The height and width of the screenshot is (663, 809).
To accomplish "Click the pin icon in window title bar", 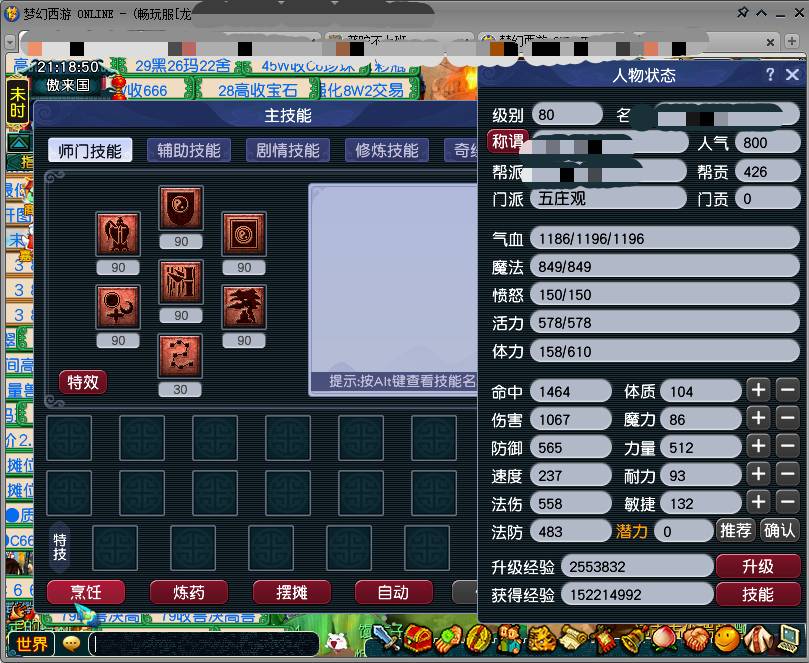I will pyautogui.click(x=742, y=12).
